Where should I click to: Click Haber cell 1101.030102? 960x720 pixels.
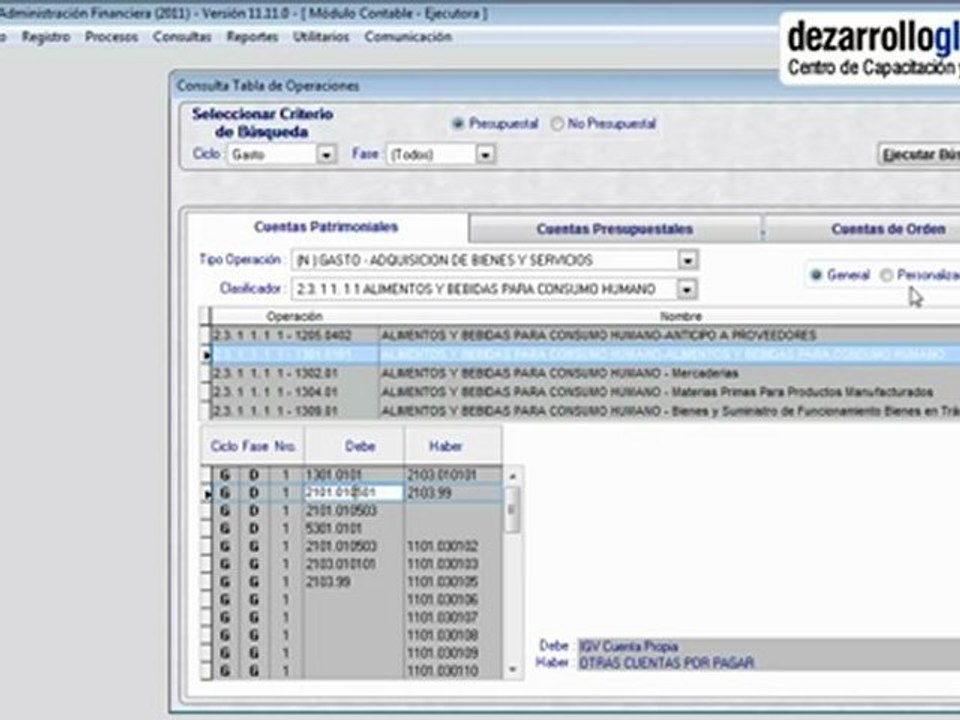453,546
